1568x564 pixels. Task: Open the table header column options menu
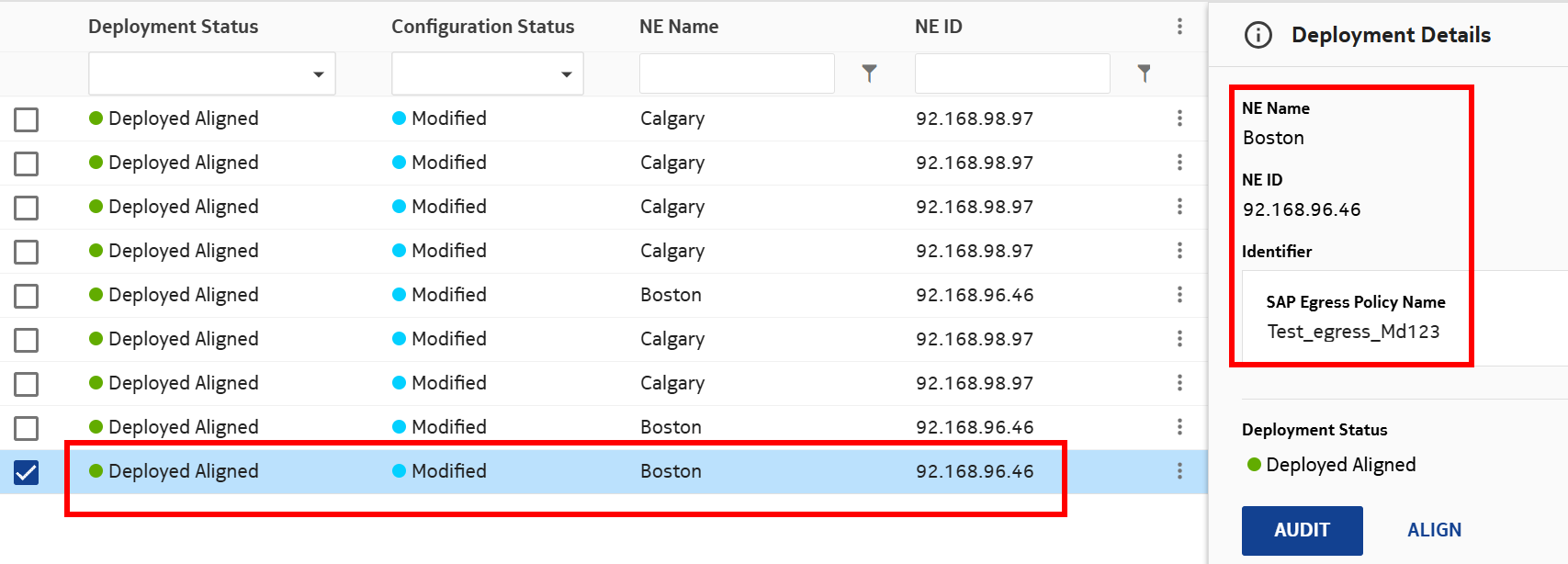pyautogui.click(x=1179, y=27)
